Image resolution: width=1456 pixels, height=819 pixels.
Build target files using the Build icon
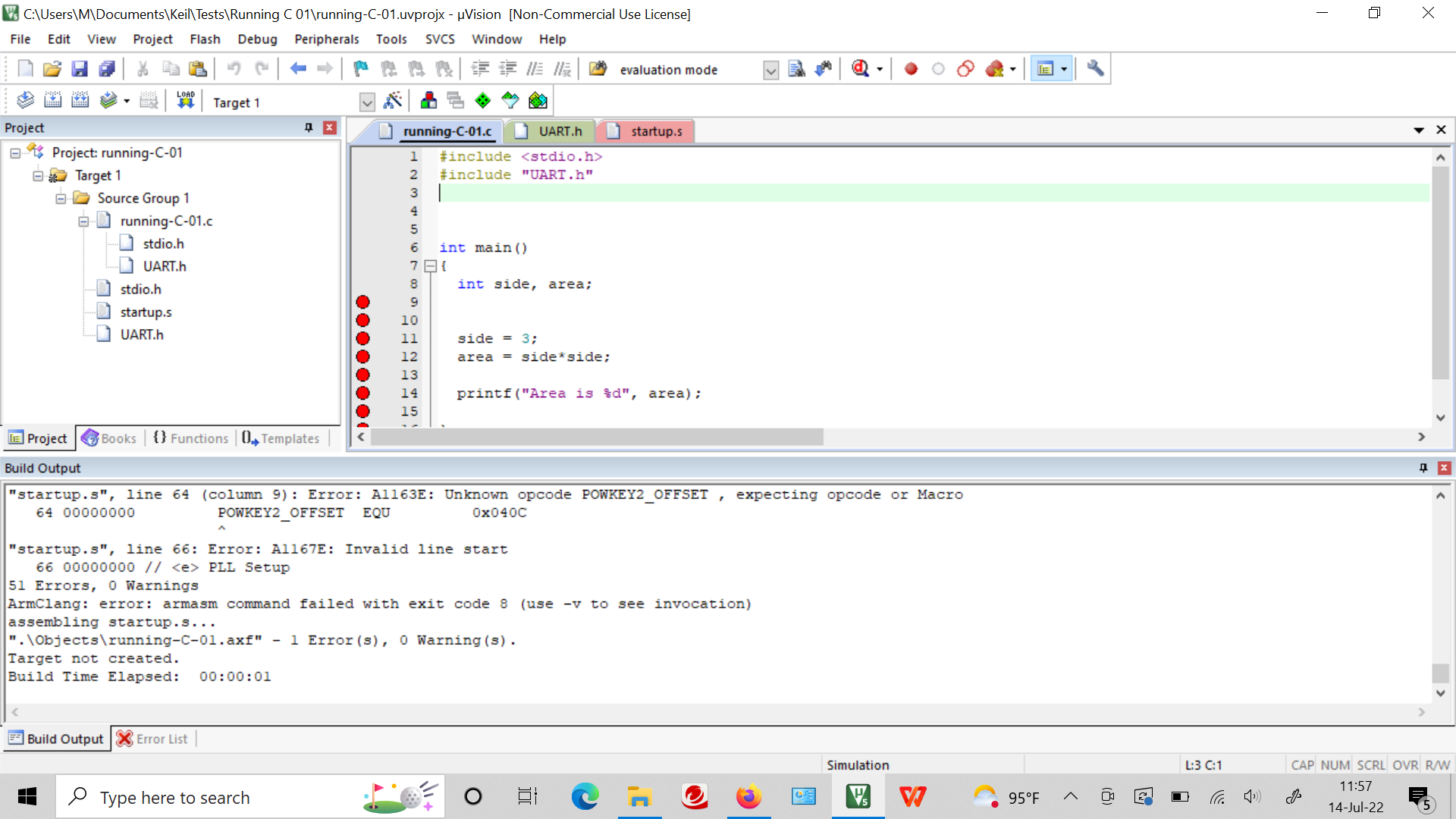53,100
